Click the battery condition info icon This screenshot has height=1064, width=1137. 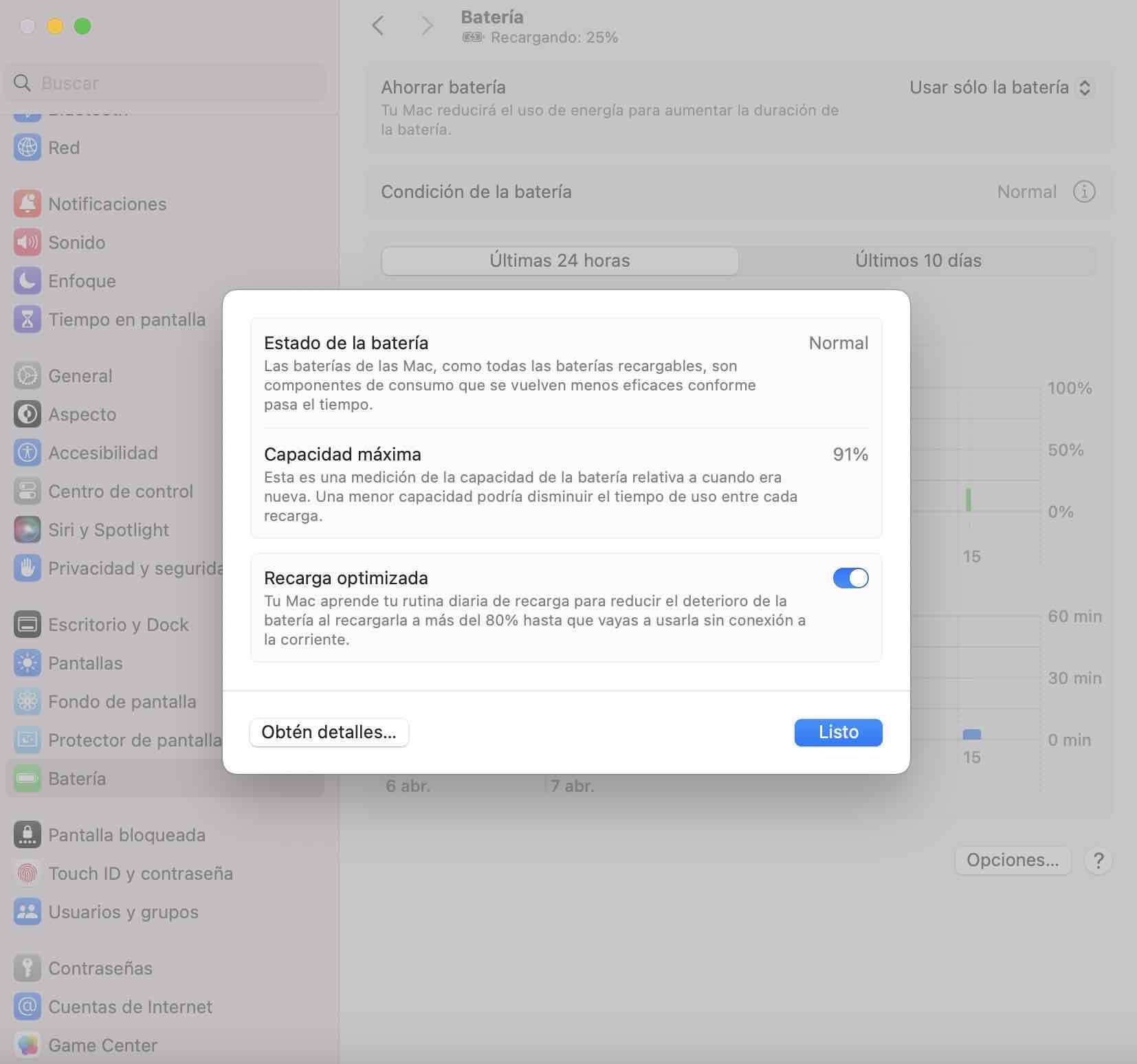coord(1084,192)
